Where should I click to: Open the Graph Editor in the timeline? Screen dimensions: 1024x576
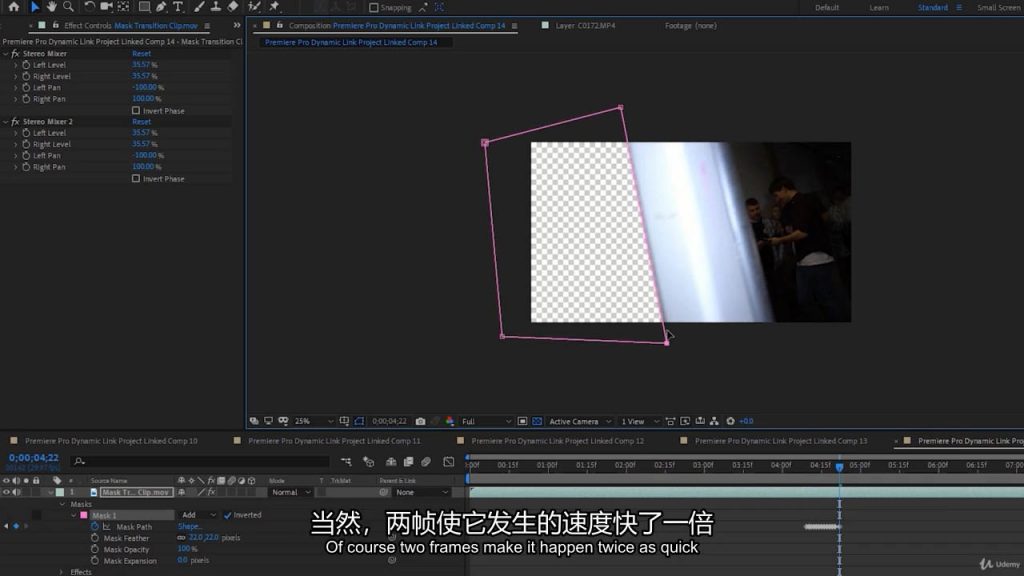click(449, 462)
